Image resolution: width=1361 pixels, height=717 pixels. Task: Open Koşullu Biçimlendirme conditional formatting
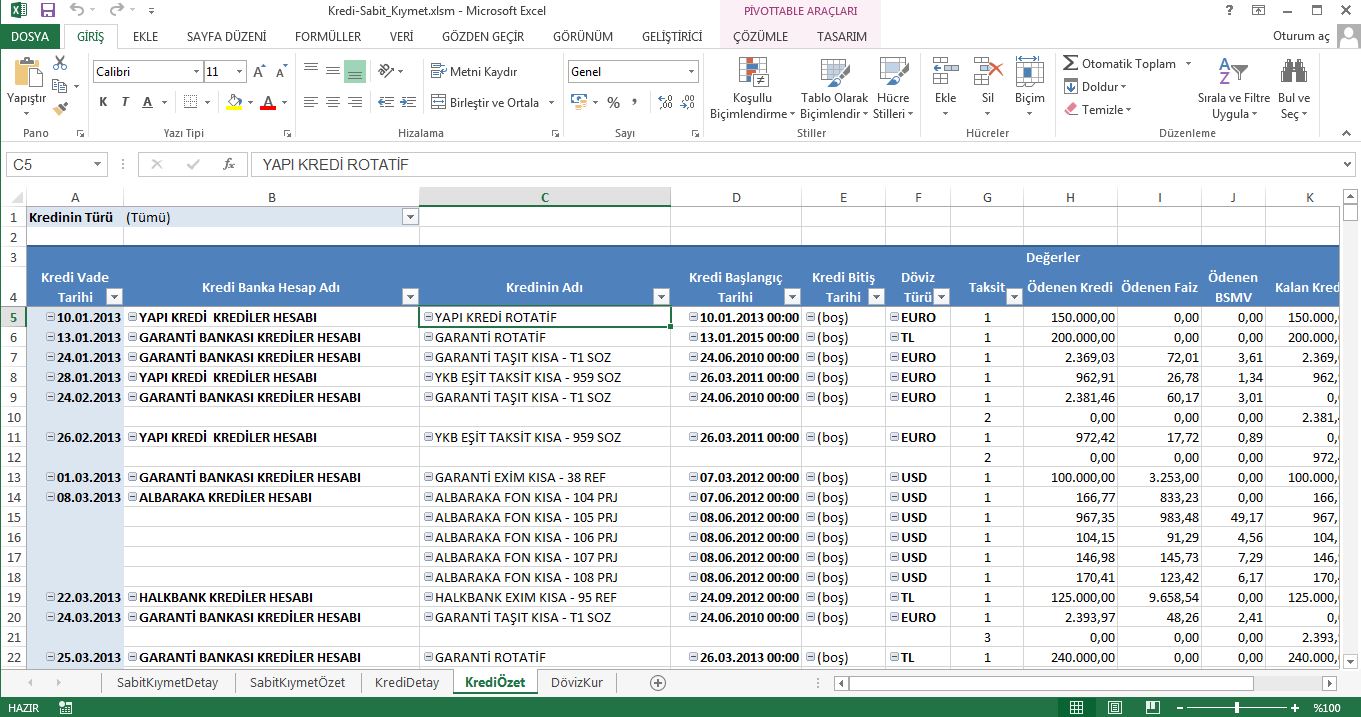tap(752, 89)
